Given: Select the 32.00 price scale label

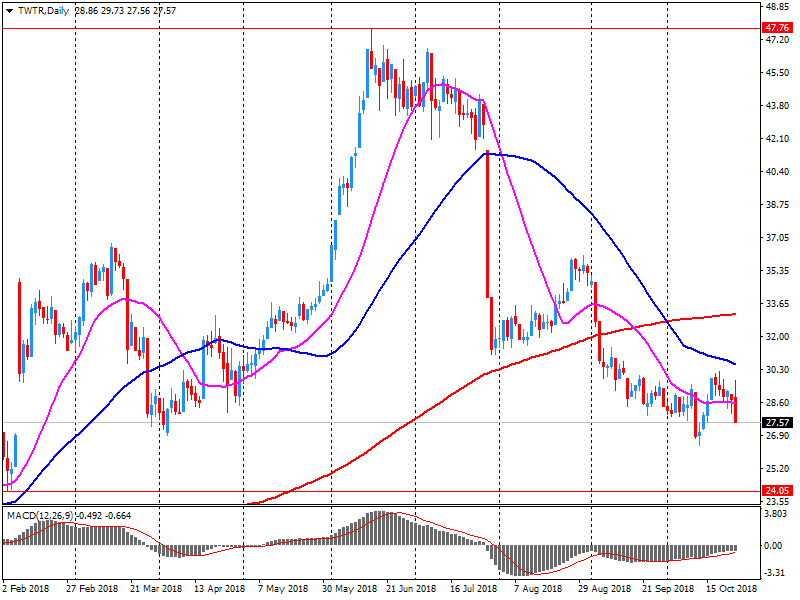Looking at the screenshot, I should (x=777, y=337).
